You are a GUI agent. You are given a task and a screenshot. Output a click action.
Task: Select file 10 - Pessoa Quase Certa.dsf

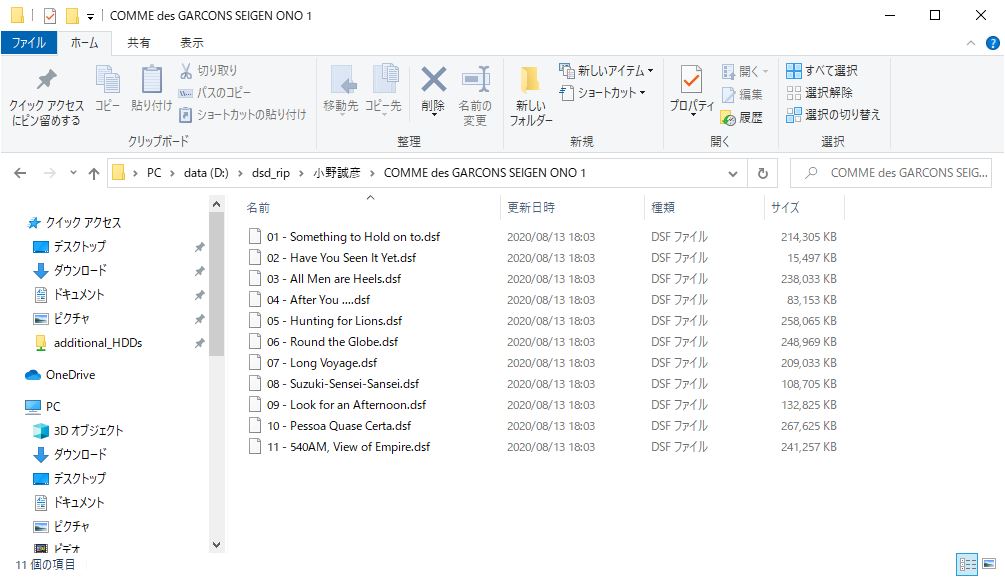click(x=339, y=426)
